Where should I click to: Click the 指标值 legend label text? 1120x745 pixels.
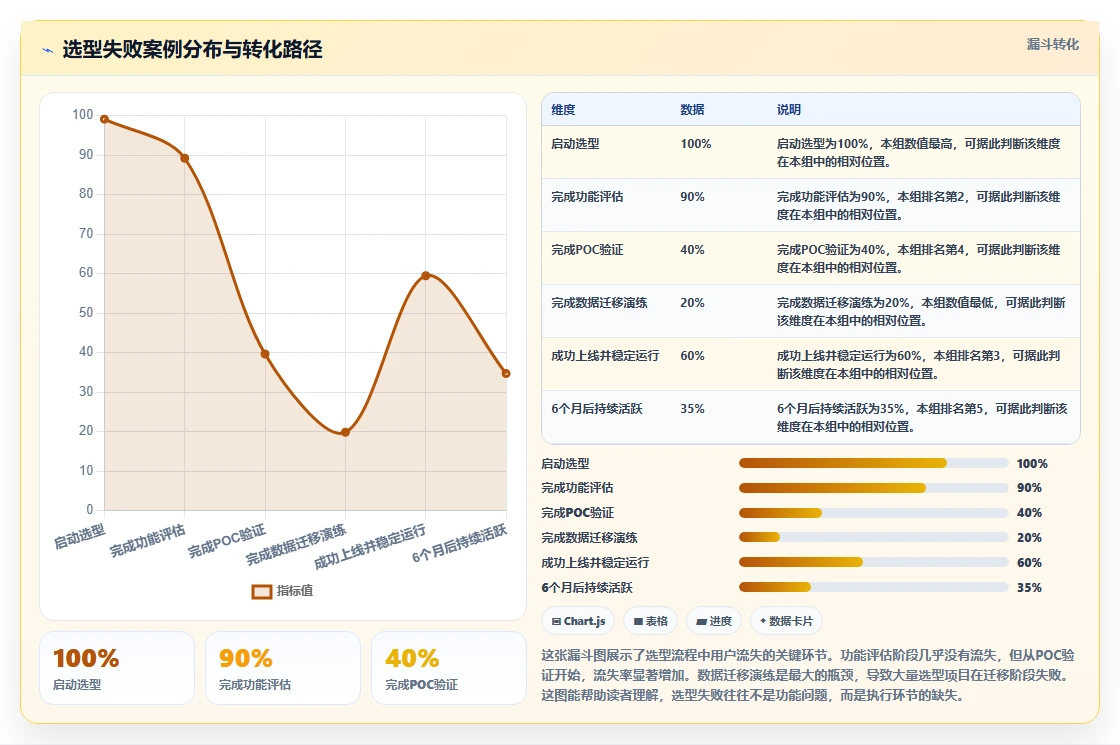click(295, 591)
